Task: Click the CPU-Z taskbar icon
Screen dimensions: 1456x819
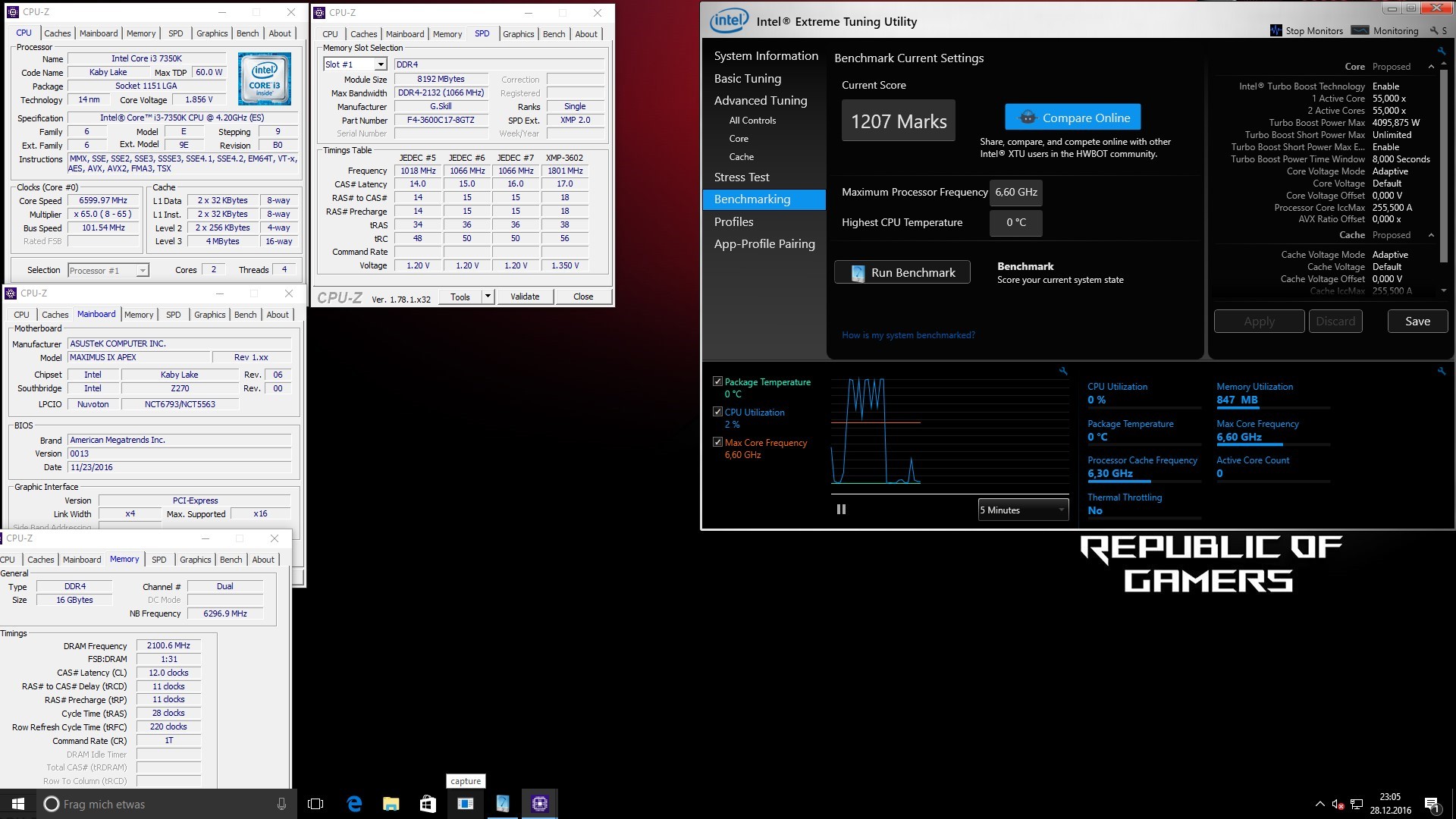Action: (x=540, y=804)
